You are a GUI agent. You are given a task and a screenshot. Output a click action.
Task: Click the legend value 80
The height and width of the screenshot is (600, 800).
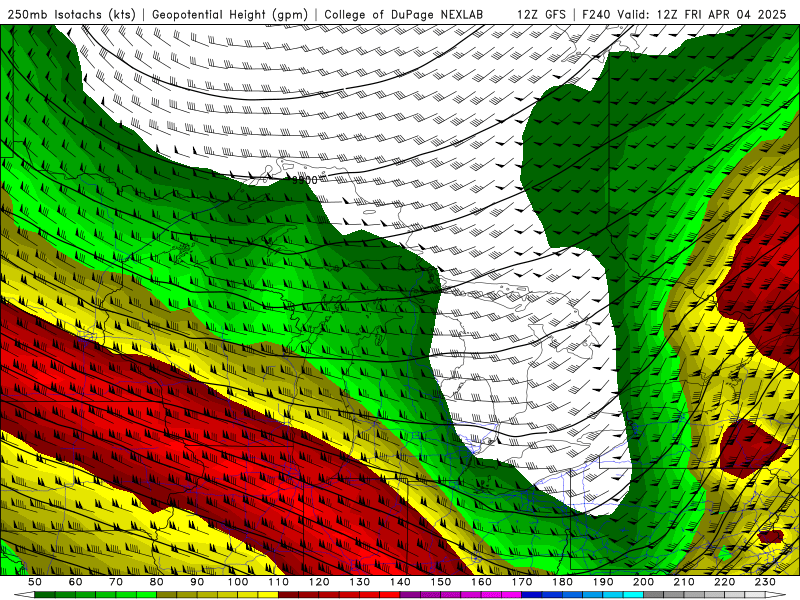pos(157,582)
